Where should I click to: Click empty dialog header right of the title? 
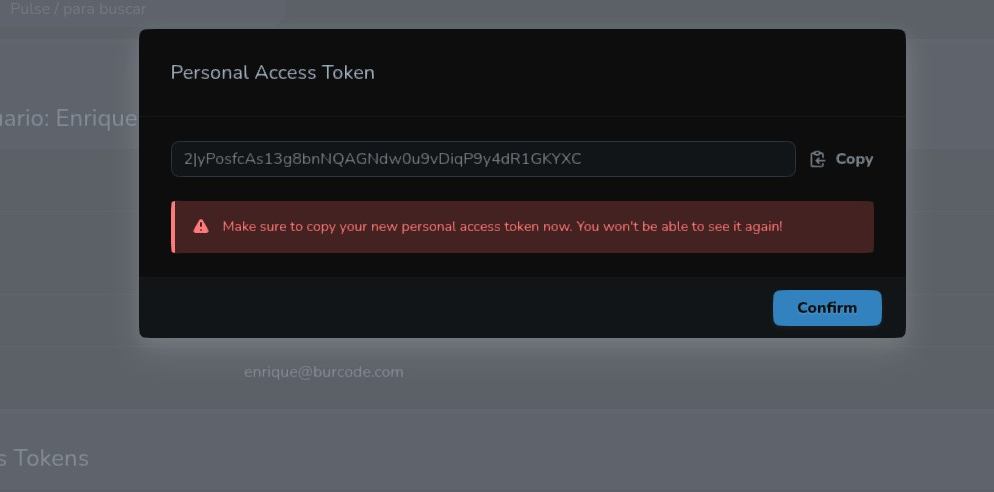[640, 72]
